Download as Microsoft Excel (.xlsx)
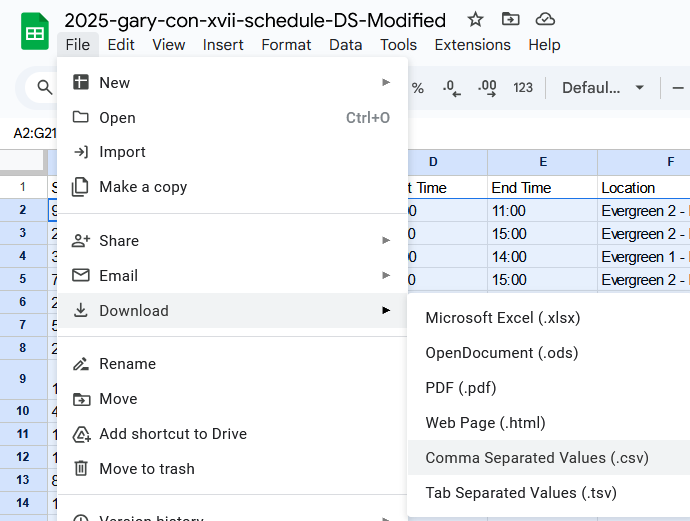The width and height of the screenshot is (690, 521). pos(549,318)
